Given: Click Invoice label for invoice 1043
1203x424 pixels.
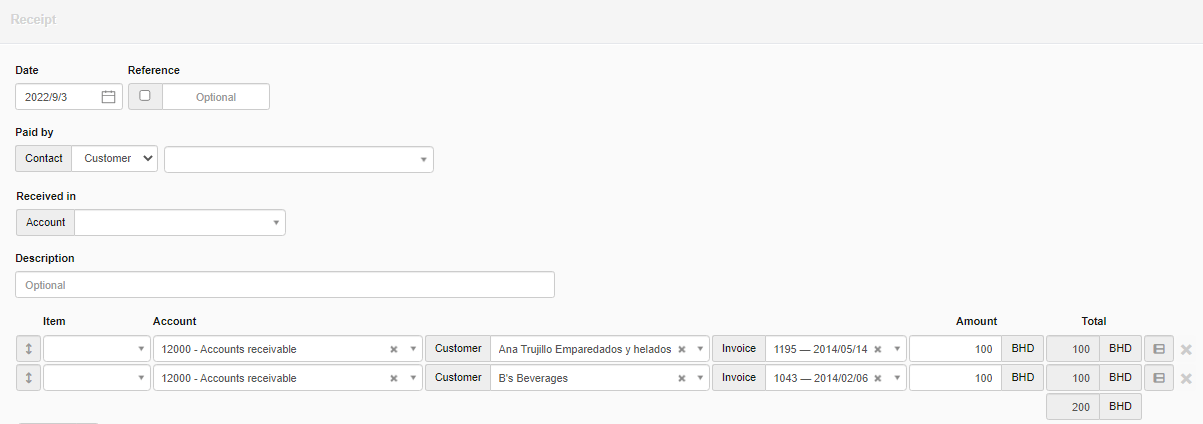Looking at the screenshot, I should tap(739, 378).
